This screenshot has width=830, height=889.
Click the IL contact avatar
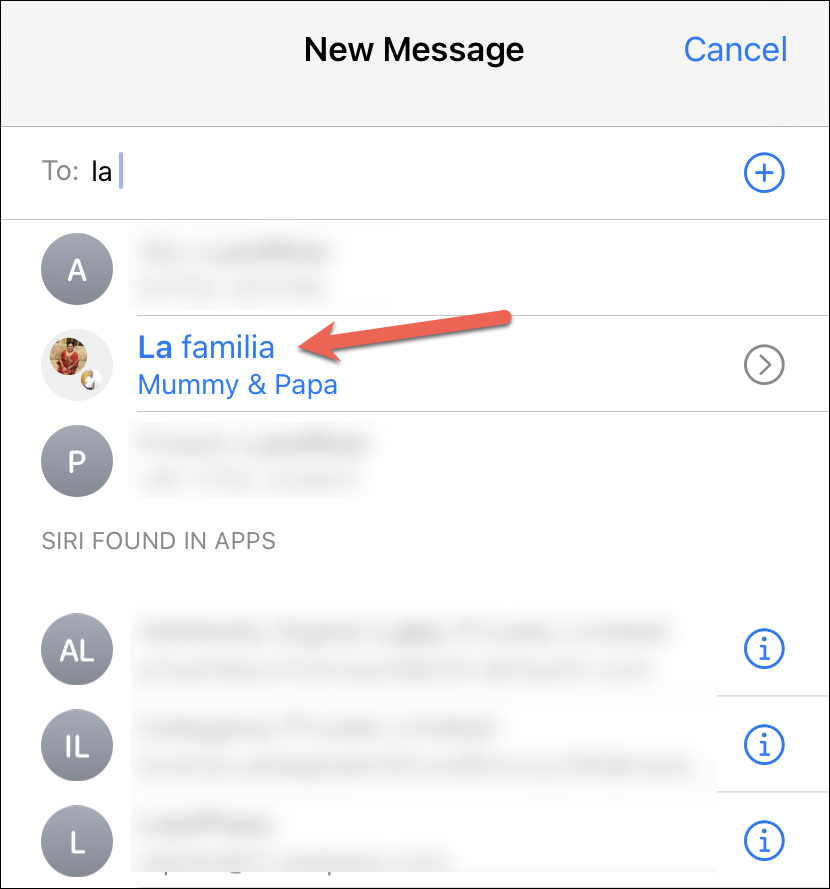click(77, 744)
